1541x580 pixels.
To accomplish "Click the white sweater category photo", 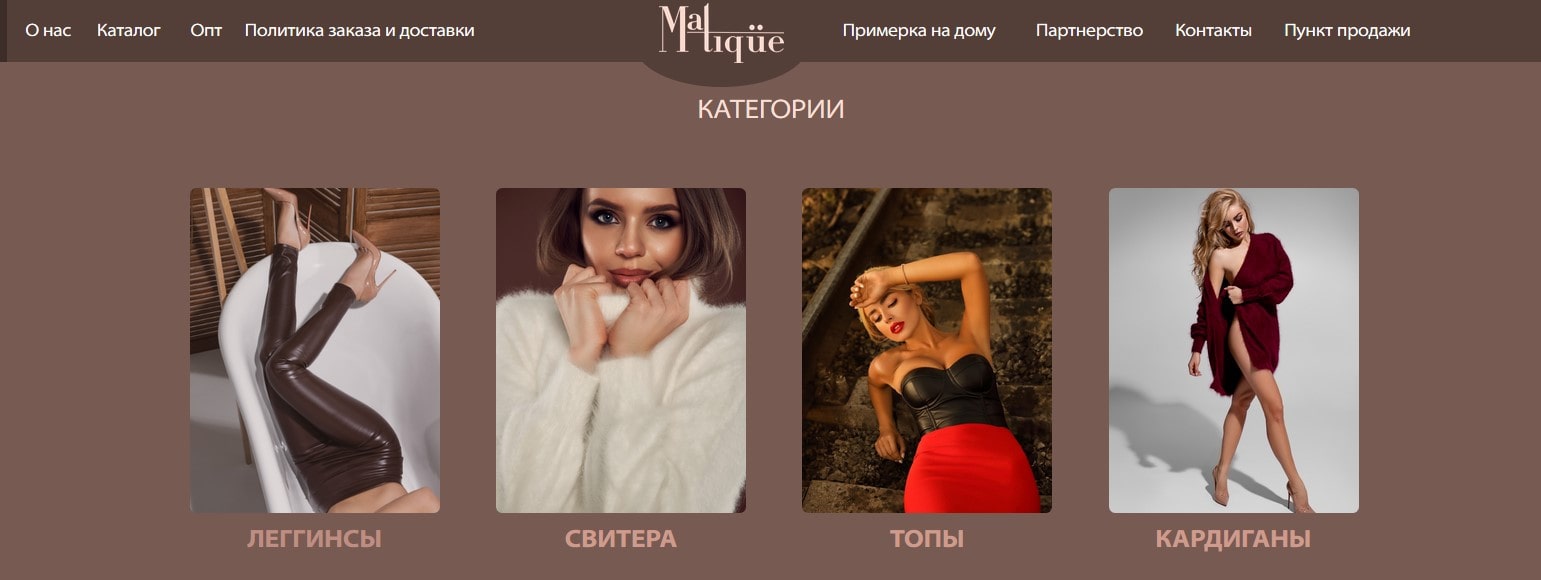I will pyautogui.click(x=621, y=350).
